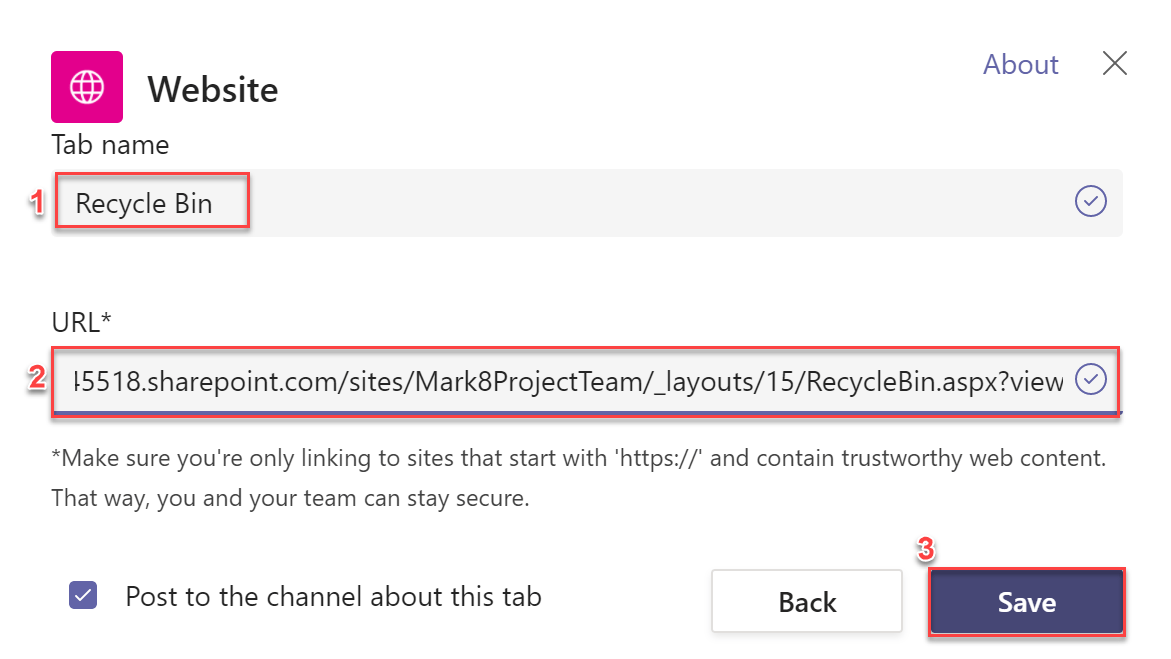
Task: Click the checkmark icon in the URL field
Action: [1090, 380]
